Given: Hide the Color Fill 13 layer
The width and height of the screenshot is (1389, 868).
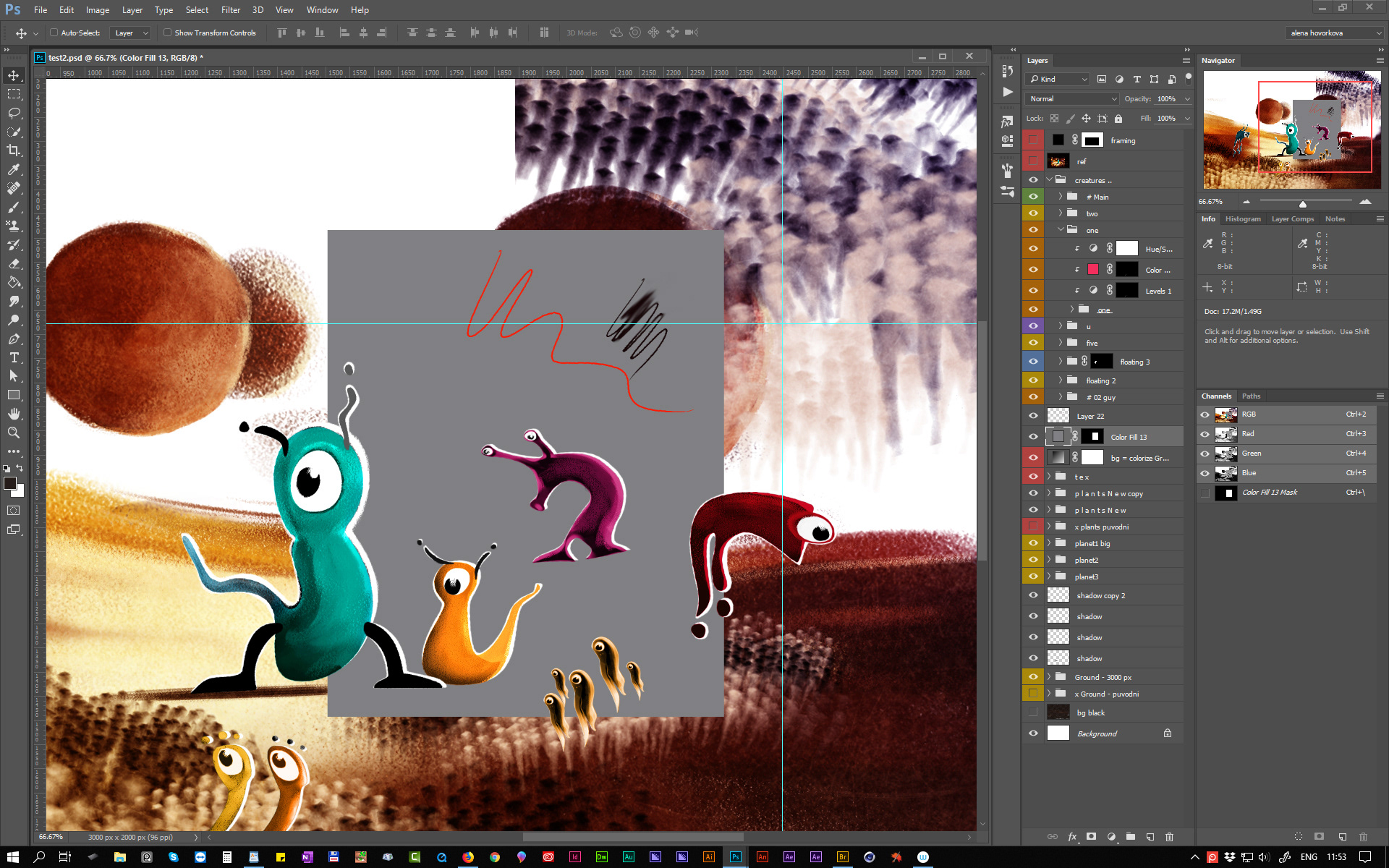Looking at the screenshot, I should pos(1033,437).
